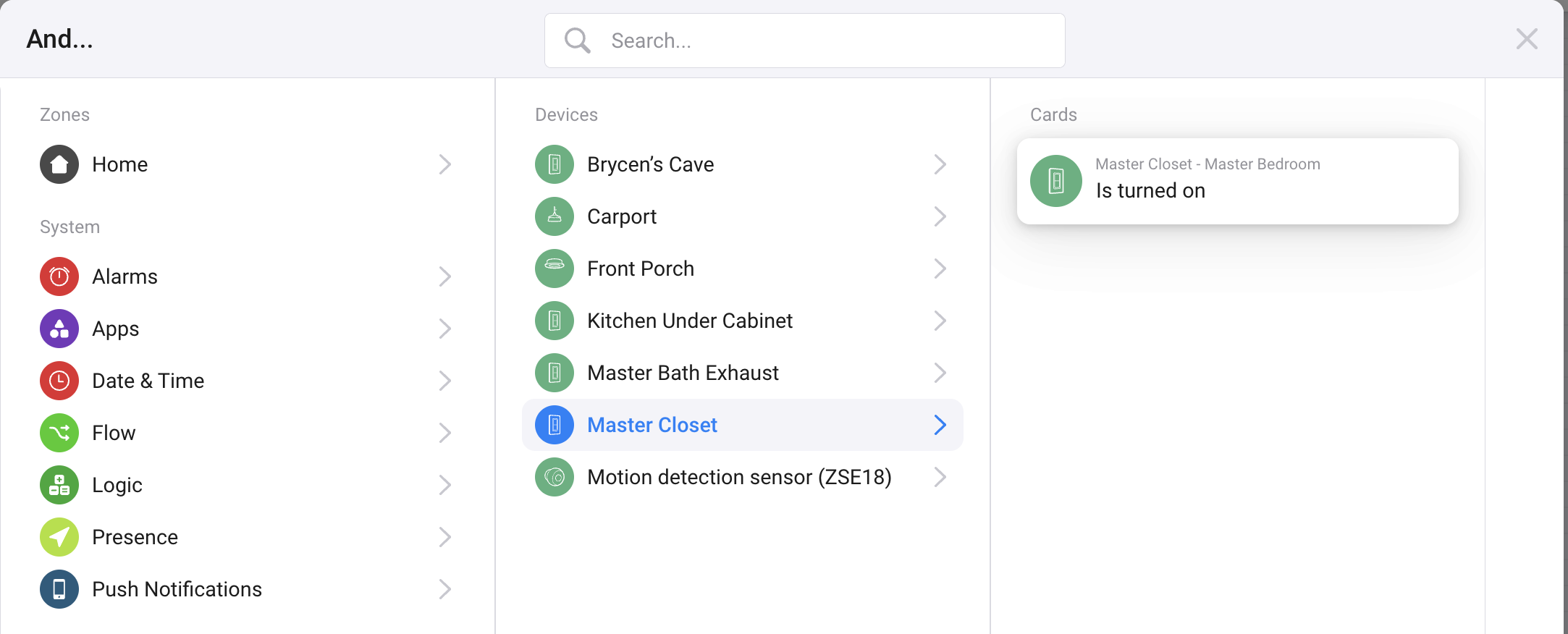Open the Front Porch device entry
This screenshot has width=1568, height=634.
(641, 269)
